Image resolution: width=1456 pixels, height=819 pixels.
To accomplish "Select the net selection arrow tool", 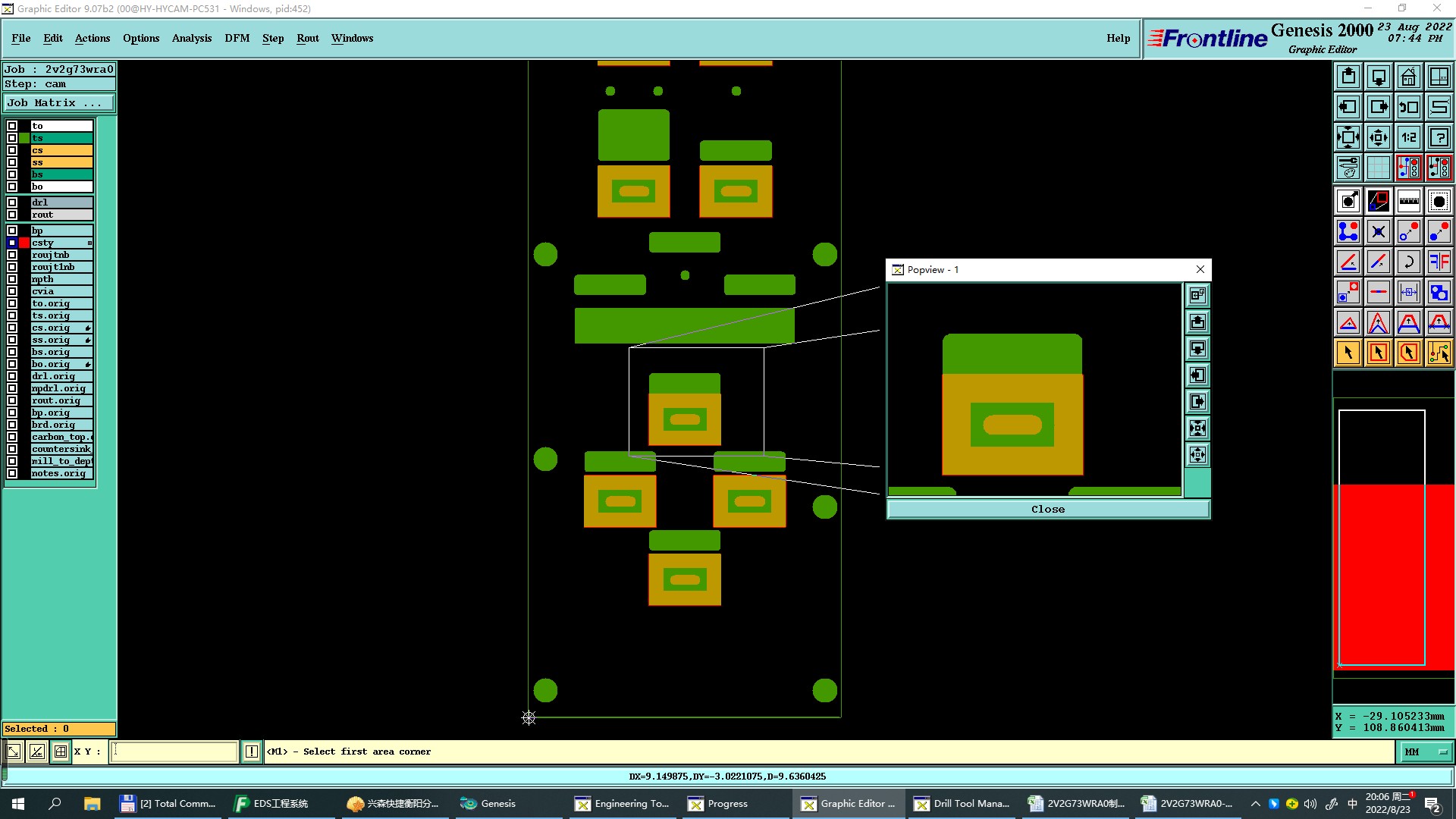I will [x=1439, y=353].
